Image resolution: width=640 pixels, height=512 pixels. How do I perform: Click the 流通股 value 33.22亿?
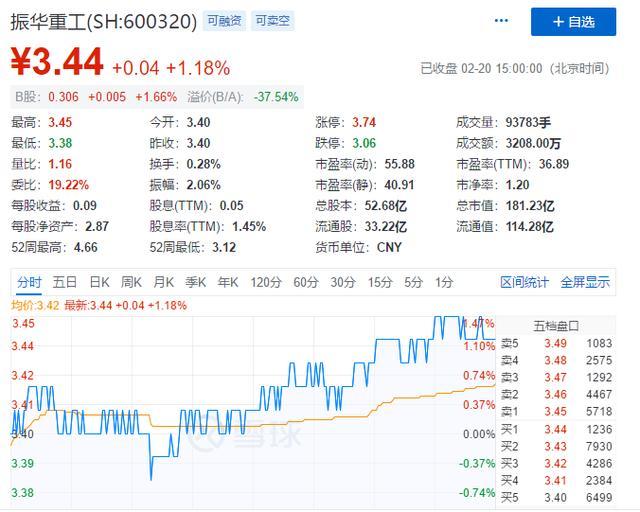[386, 226]
